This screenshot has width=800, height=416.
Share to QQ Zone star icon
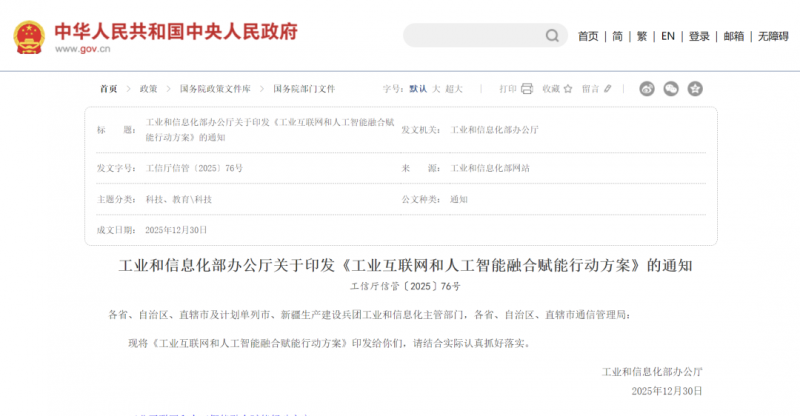[x=695, y=88]
